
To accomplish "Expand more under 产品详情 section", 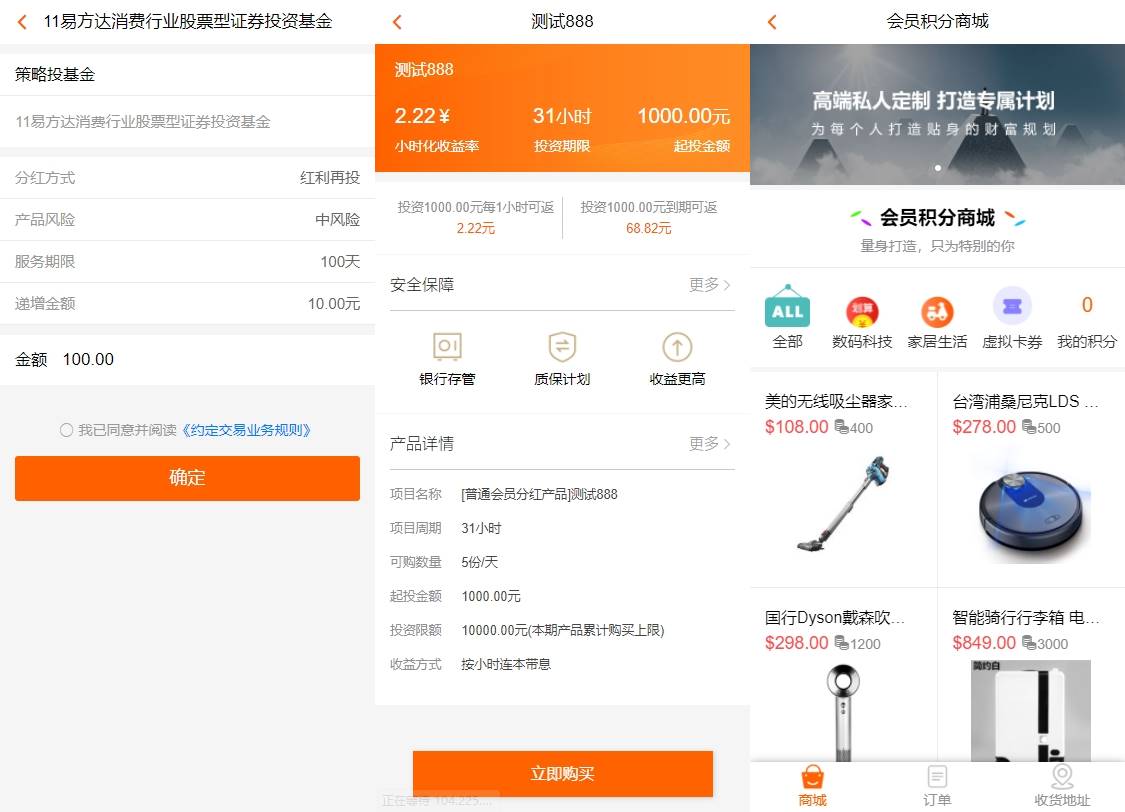I will coord(709,444).
